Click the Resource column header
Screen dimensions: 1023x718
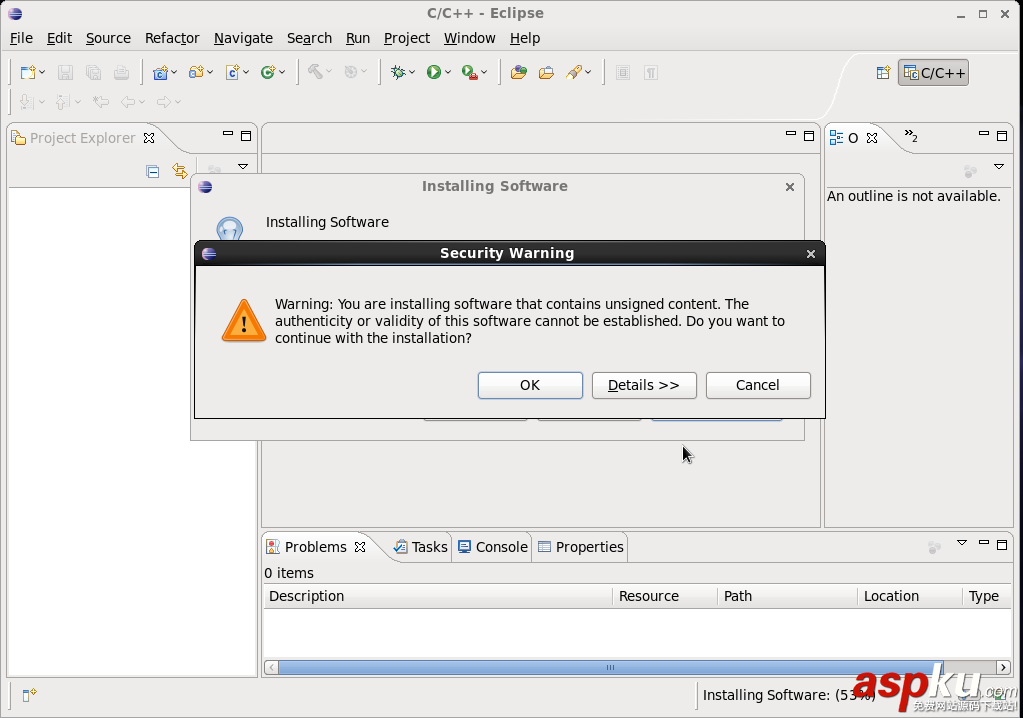665,596
